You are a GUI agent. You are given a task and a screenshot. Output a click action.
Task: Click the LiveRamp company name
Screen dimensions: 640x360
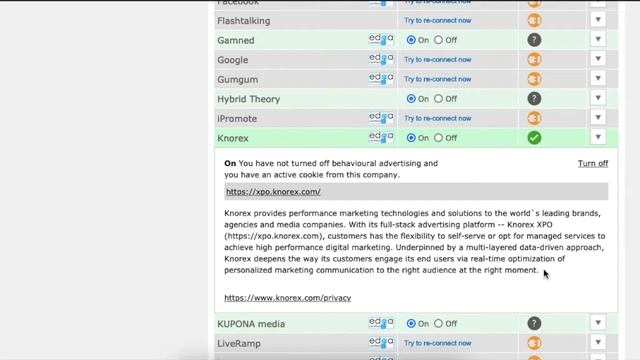point(239,344)
